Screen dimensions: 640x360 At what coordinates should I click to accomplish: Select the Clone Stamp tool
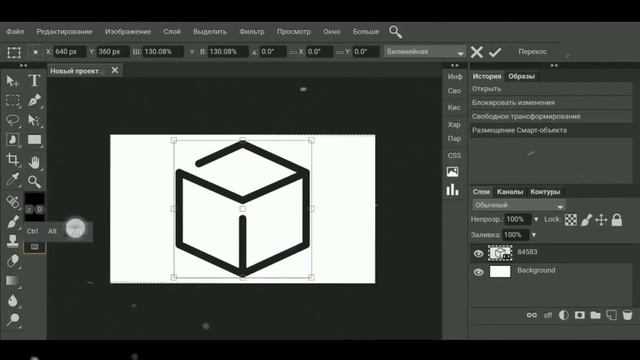pos(13,241)
